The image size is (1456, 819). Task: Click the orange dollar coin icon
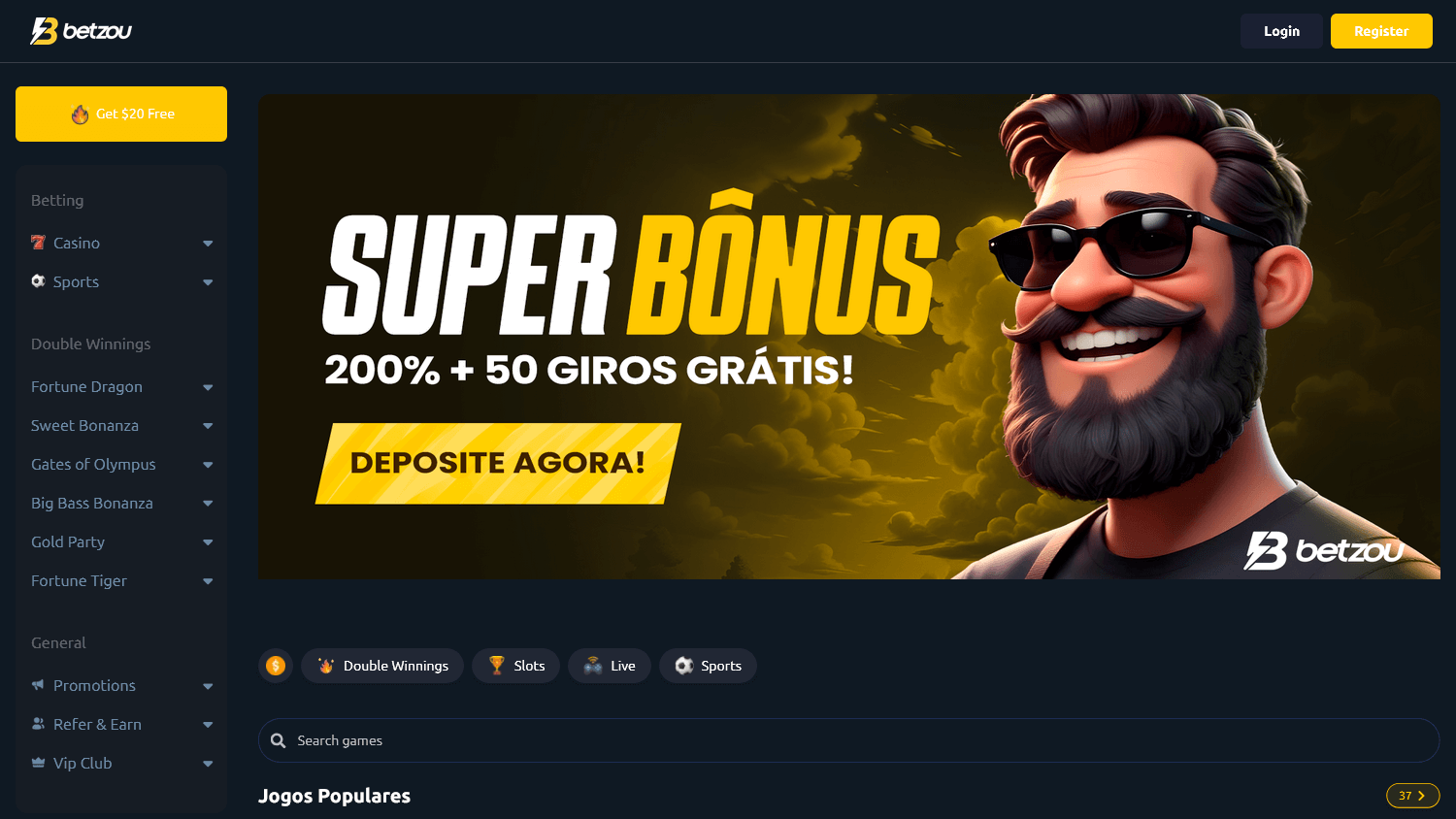[276, 666]
